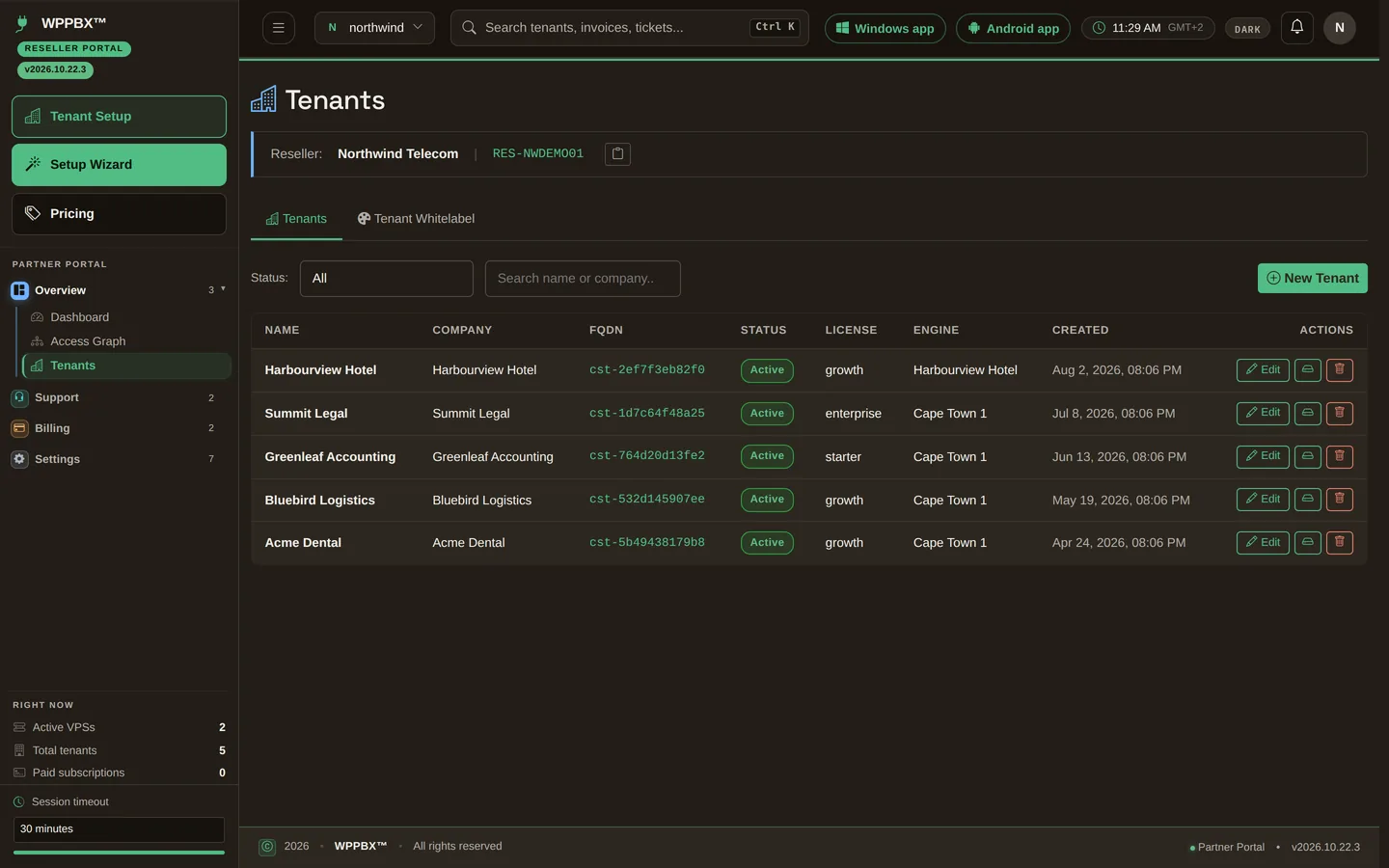Switch to the Tenant Whitelabel tab
The image size is (1389, 868).
416,219
